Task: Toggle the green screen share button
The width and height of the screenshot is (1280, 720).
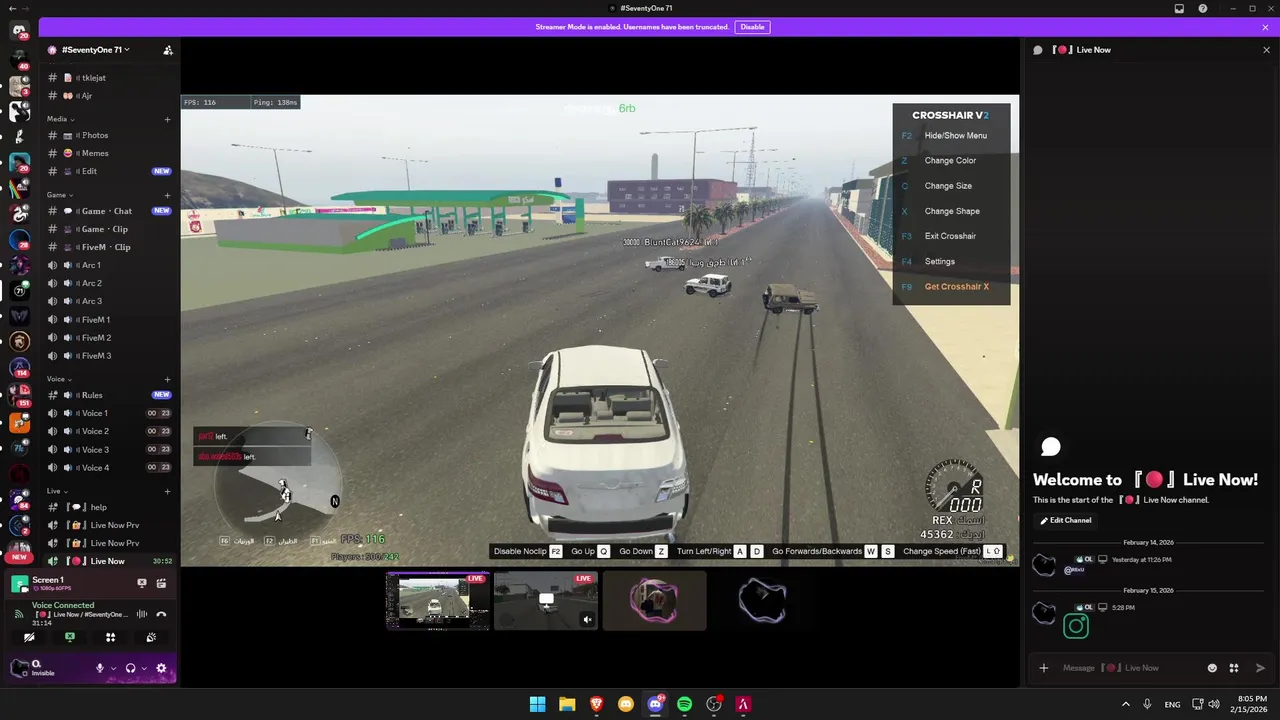Action: point(70,637)
